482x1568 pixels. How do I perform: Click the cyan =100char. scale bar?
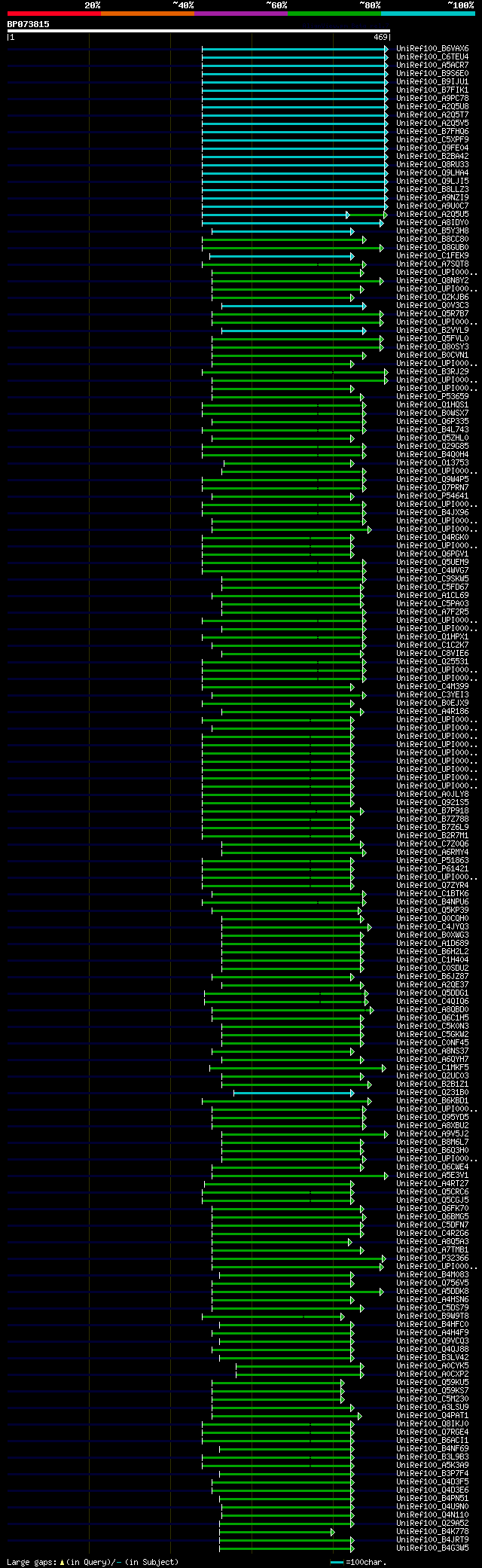point(337,1562)
